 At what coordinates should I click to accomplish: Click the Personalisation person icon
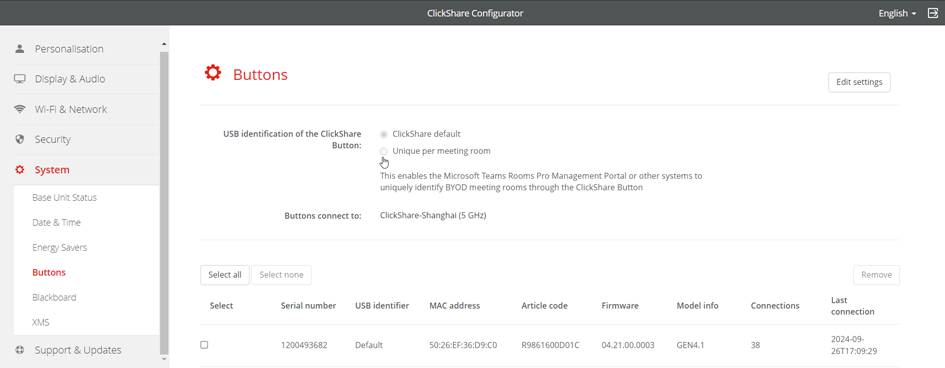(20, 49)
